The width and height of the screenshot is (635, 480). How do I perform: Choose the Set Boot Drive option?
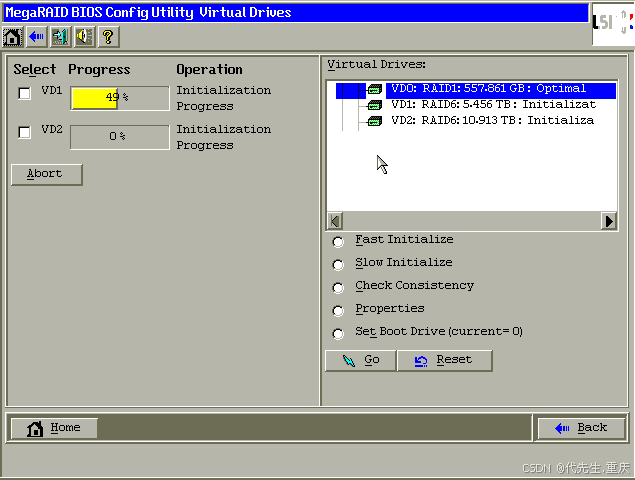(338, 334)
